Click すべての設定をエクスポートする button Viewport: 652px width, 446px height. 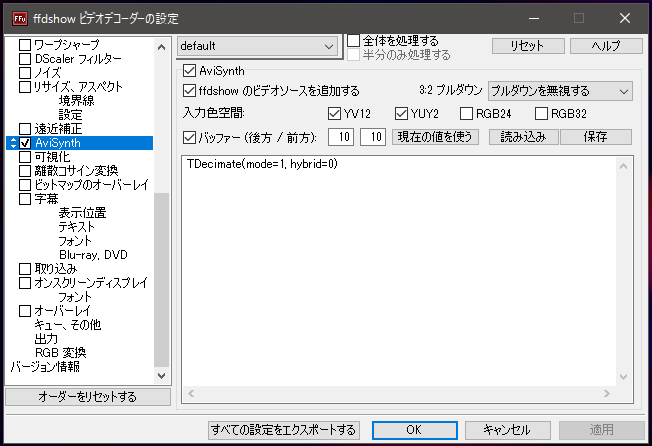pyautogui.click(x=284, y=430)
